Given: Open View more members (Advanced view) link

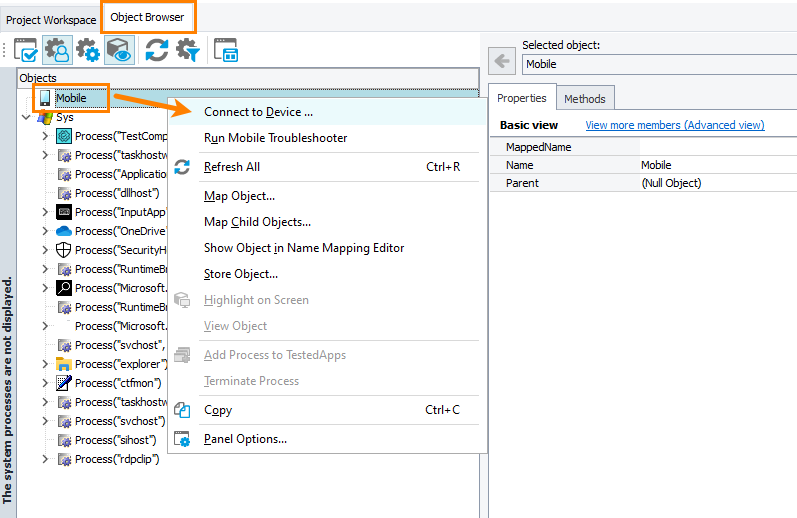Looking at the screenshot, I should pyautogui.click(x=674, y=125).
